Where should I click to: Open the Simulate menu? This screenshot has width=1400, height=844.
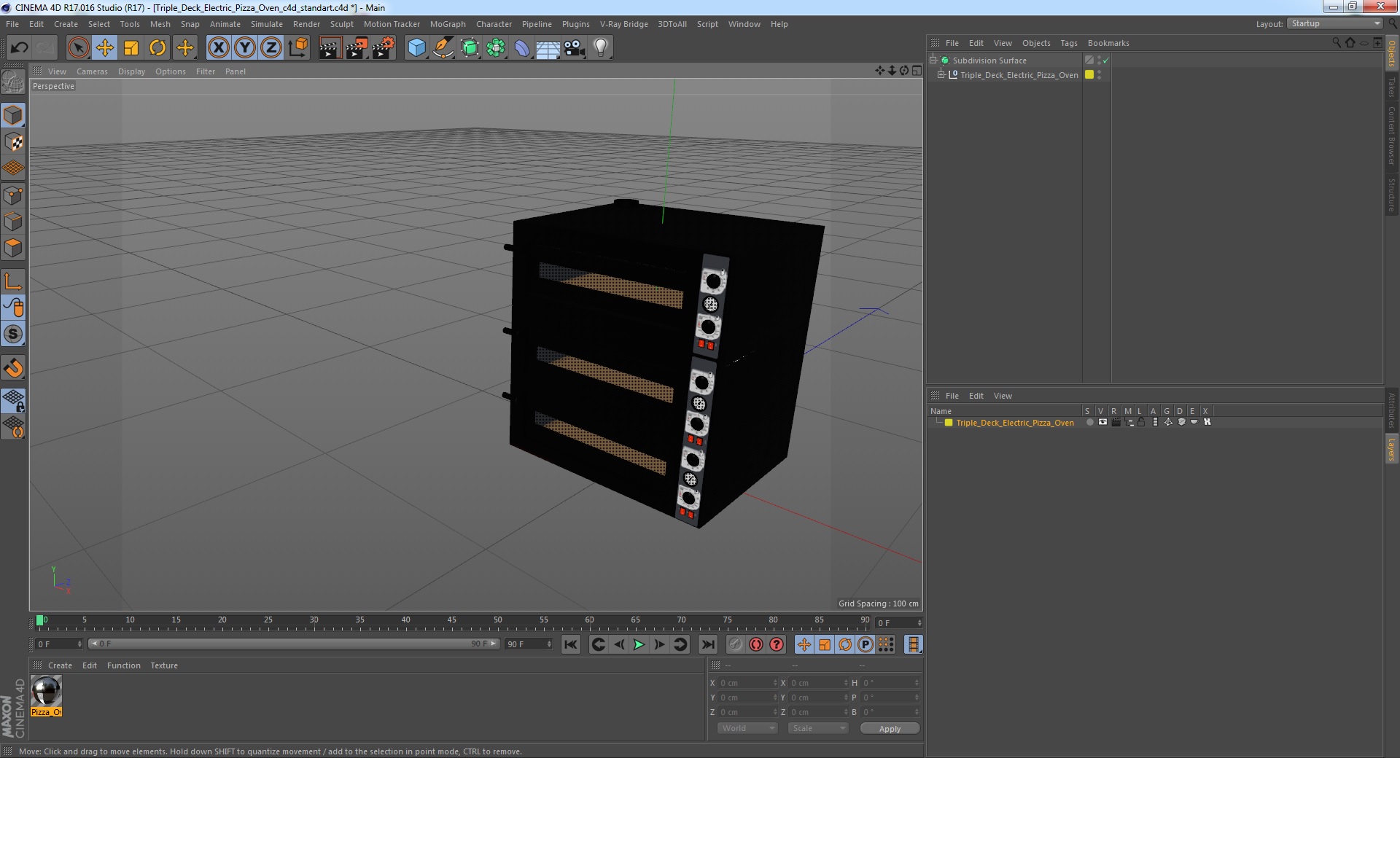click(x=266, y=24)
